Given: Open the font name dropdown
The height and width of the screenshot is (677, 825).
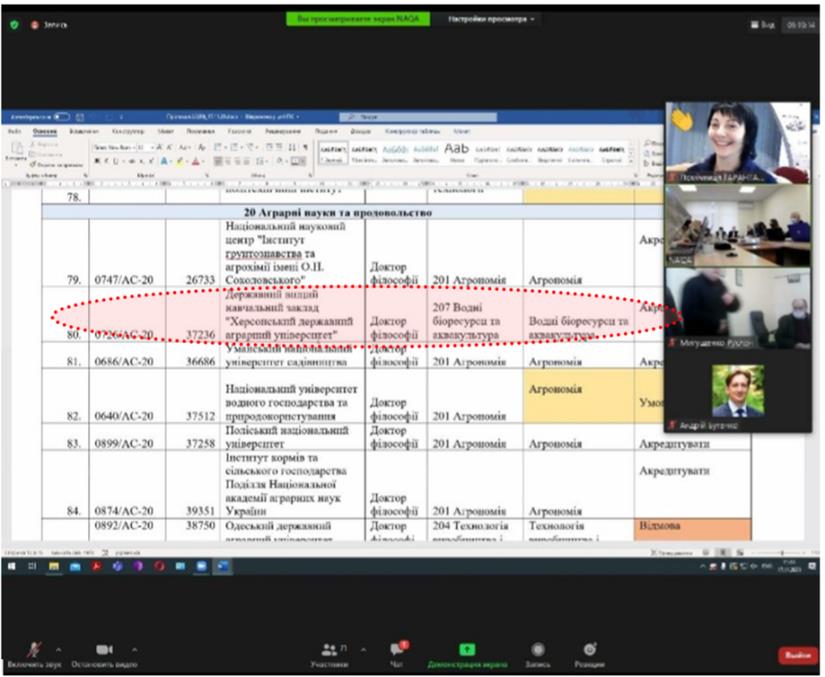Looking at the screenshot, I should [113, 147].
